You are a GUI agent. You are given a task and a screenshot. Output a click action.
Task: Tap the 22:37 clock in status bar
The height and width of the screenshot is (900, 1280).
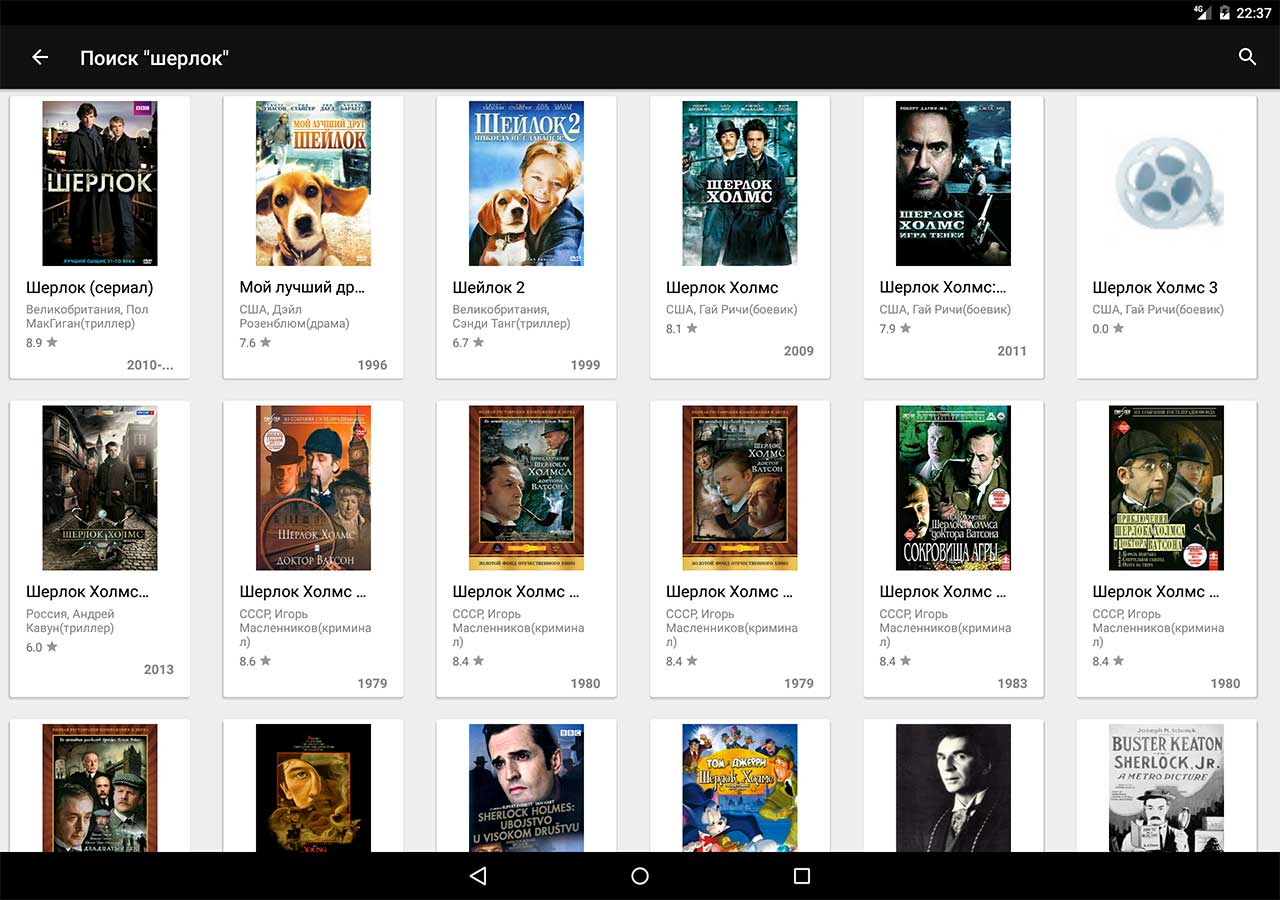1254,13
